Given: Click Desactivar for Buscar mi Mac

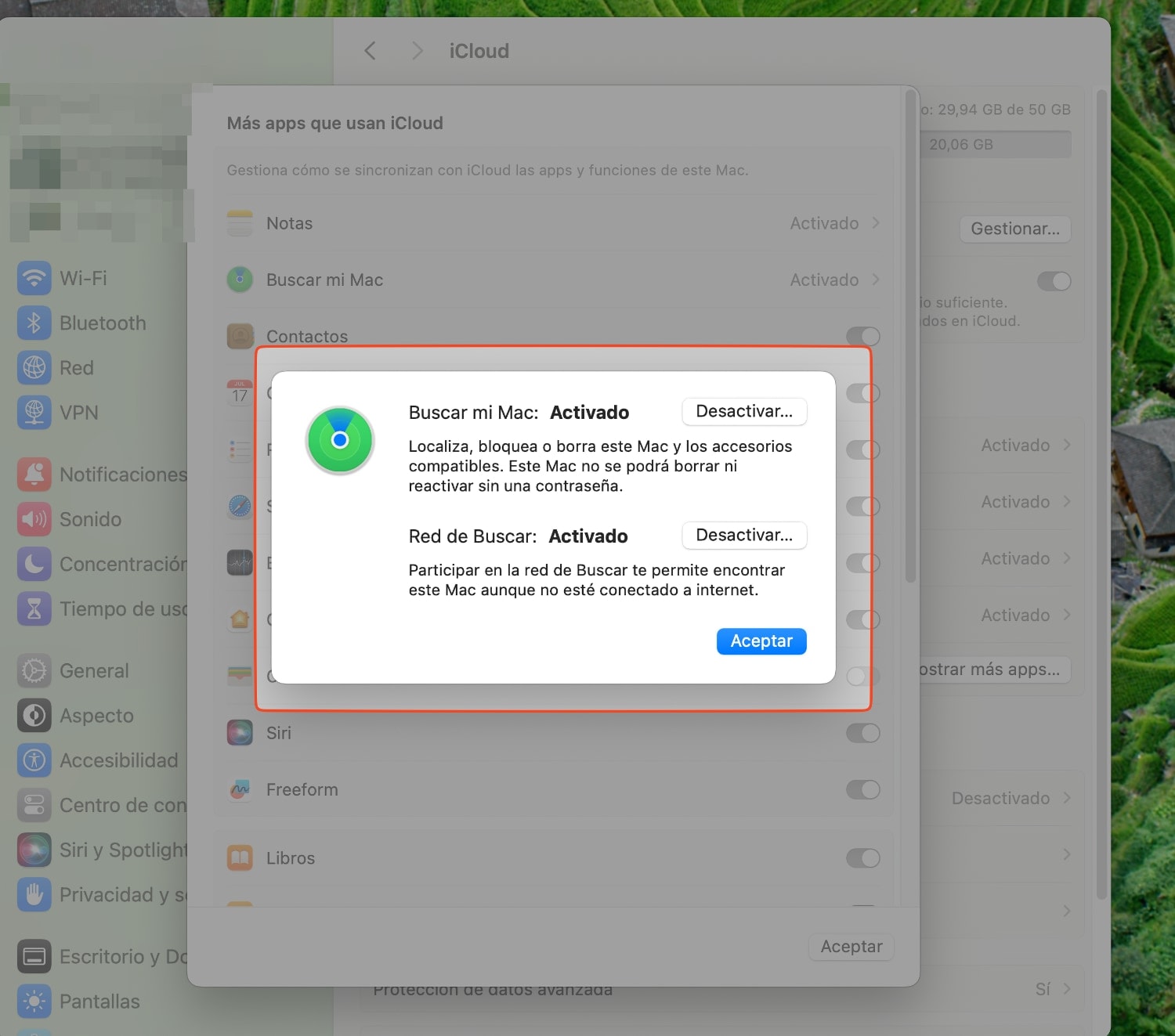Looking at the screenshot, I should pos(744,411).
